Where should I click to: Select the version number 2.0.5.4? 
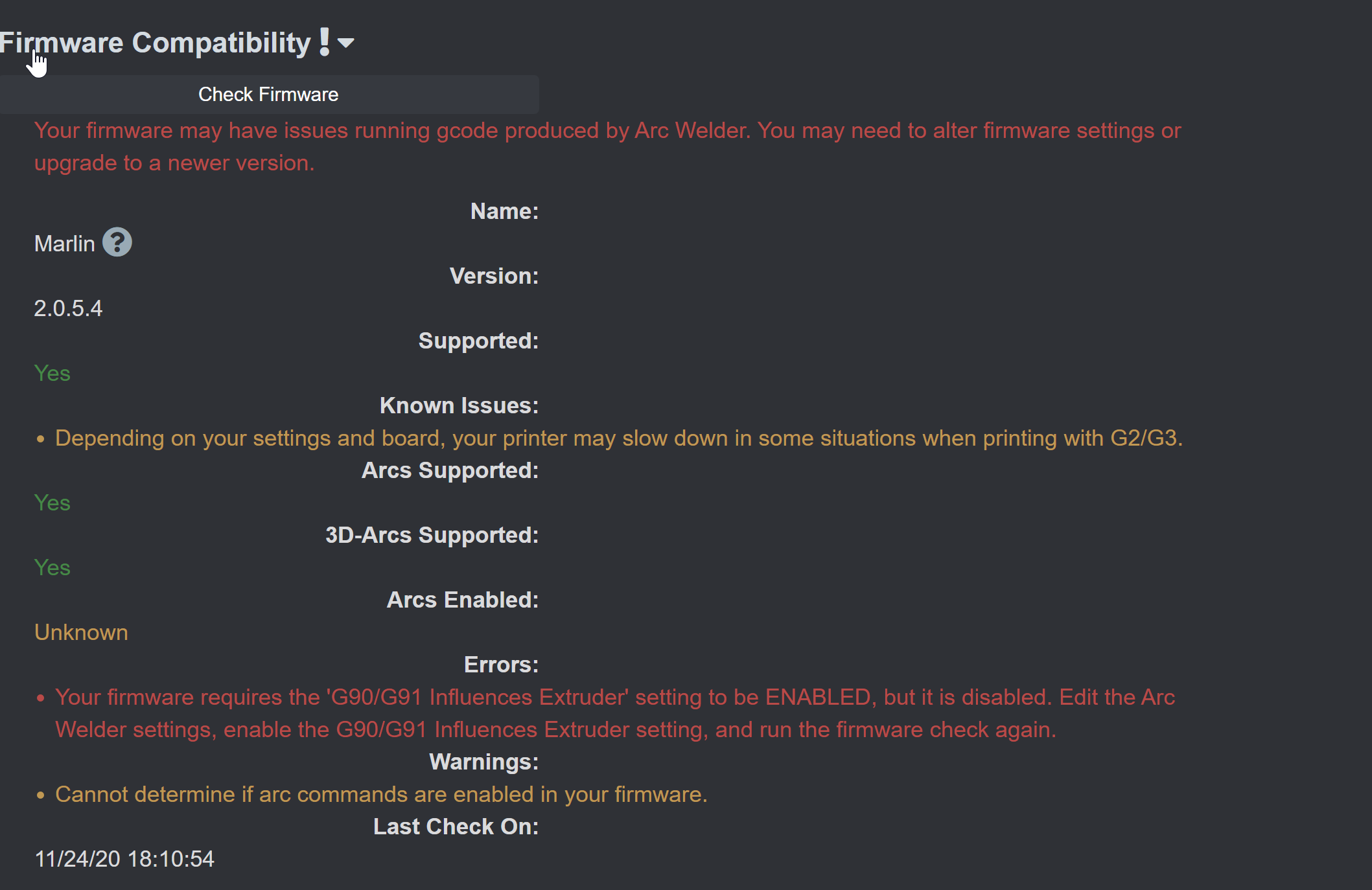[68, 308]
